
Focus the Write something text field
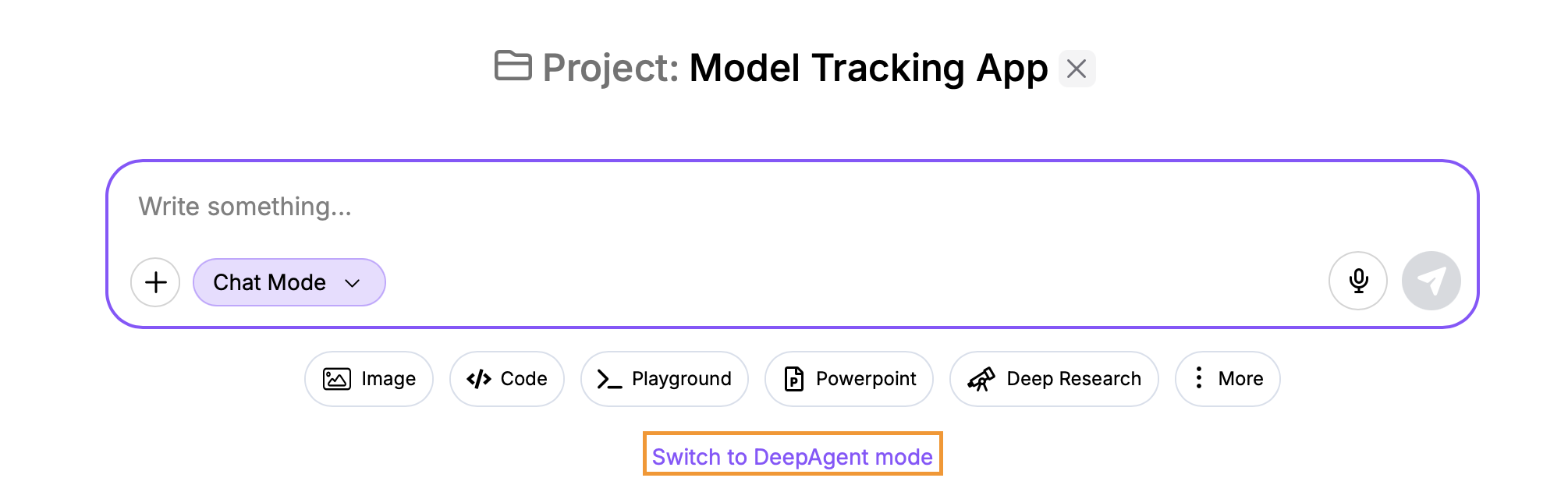[x=702, y=207]
